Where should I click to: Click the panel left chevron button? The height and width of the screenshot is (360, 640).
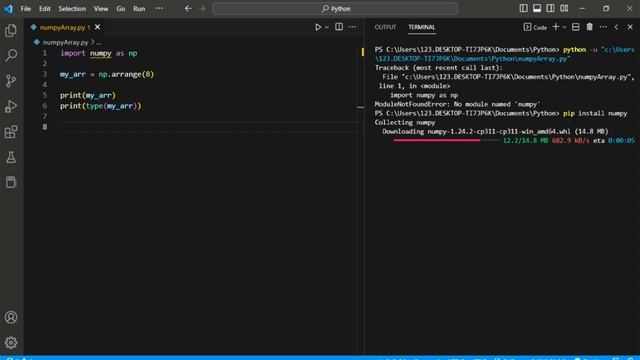pyautogui.click(x=616, y=27)
